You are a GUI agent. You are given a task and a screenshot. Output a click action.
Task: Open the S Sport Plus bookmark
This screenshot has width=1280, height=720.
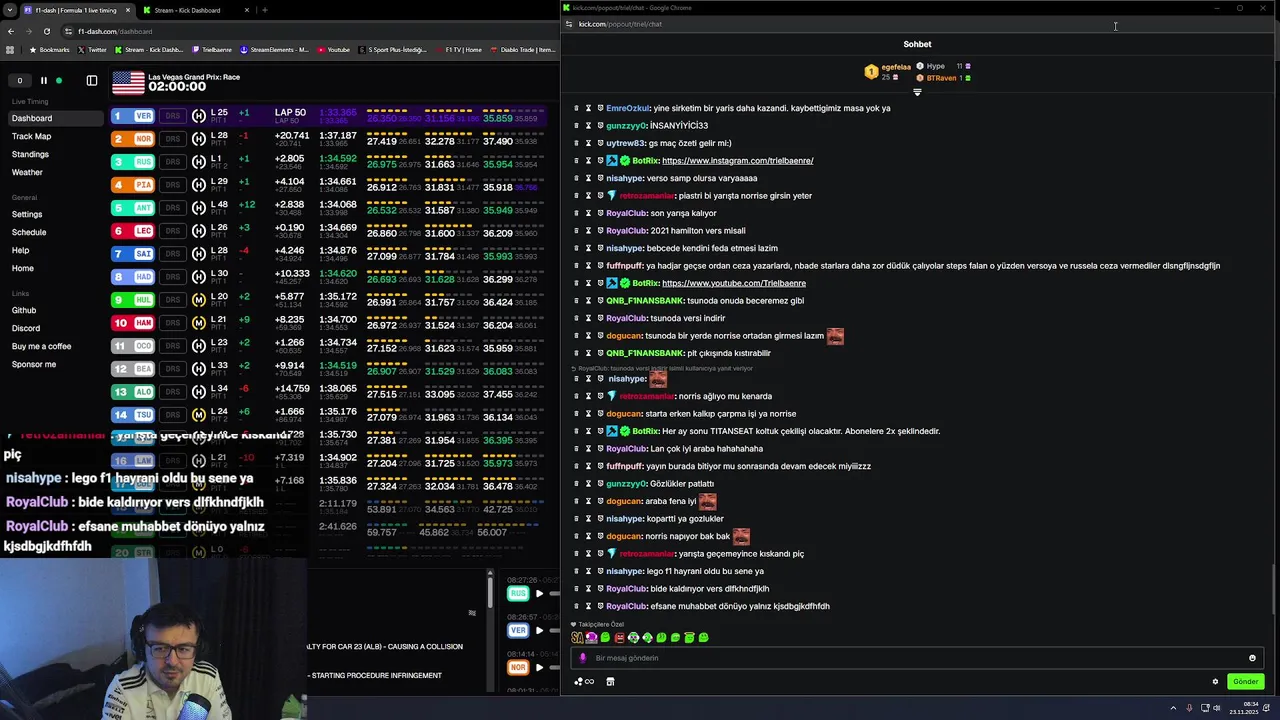pos(393,50)
